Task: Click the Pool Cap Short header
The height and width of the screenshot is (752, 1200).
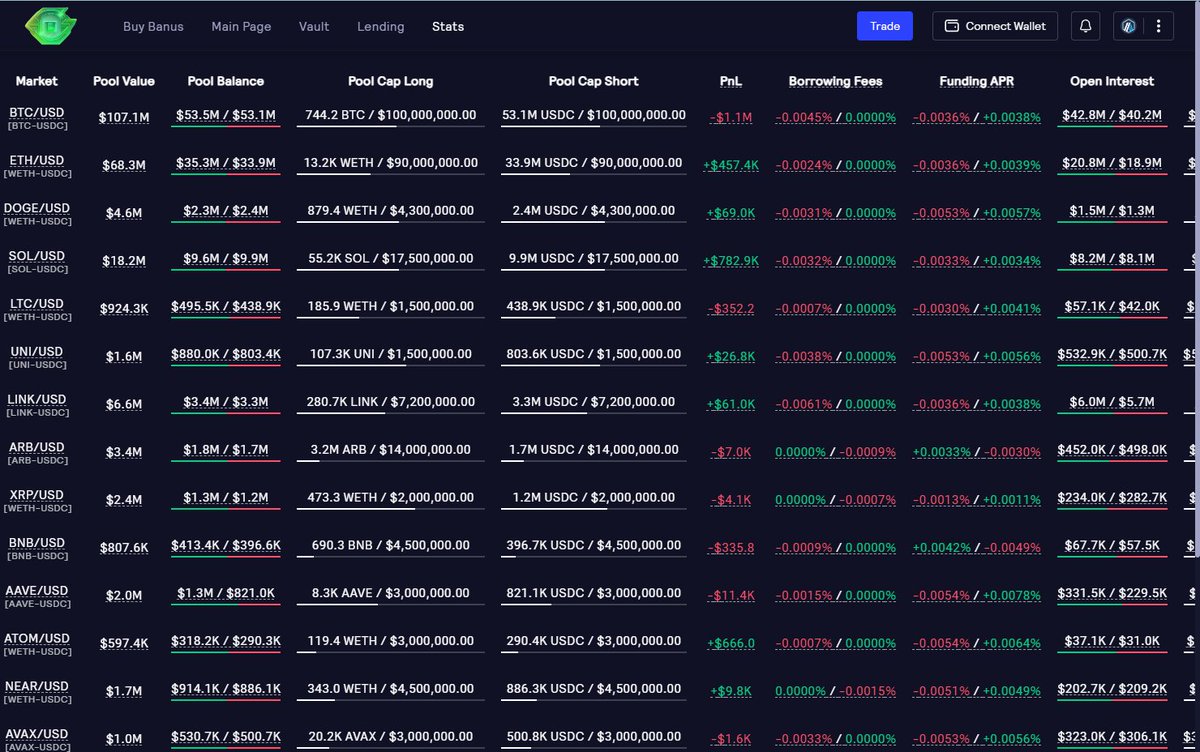Action: click(593, 81)
